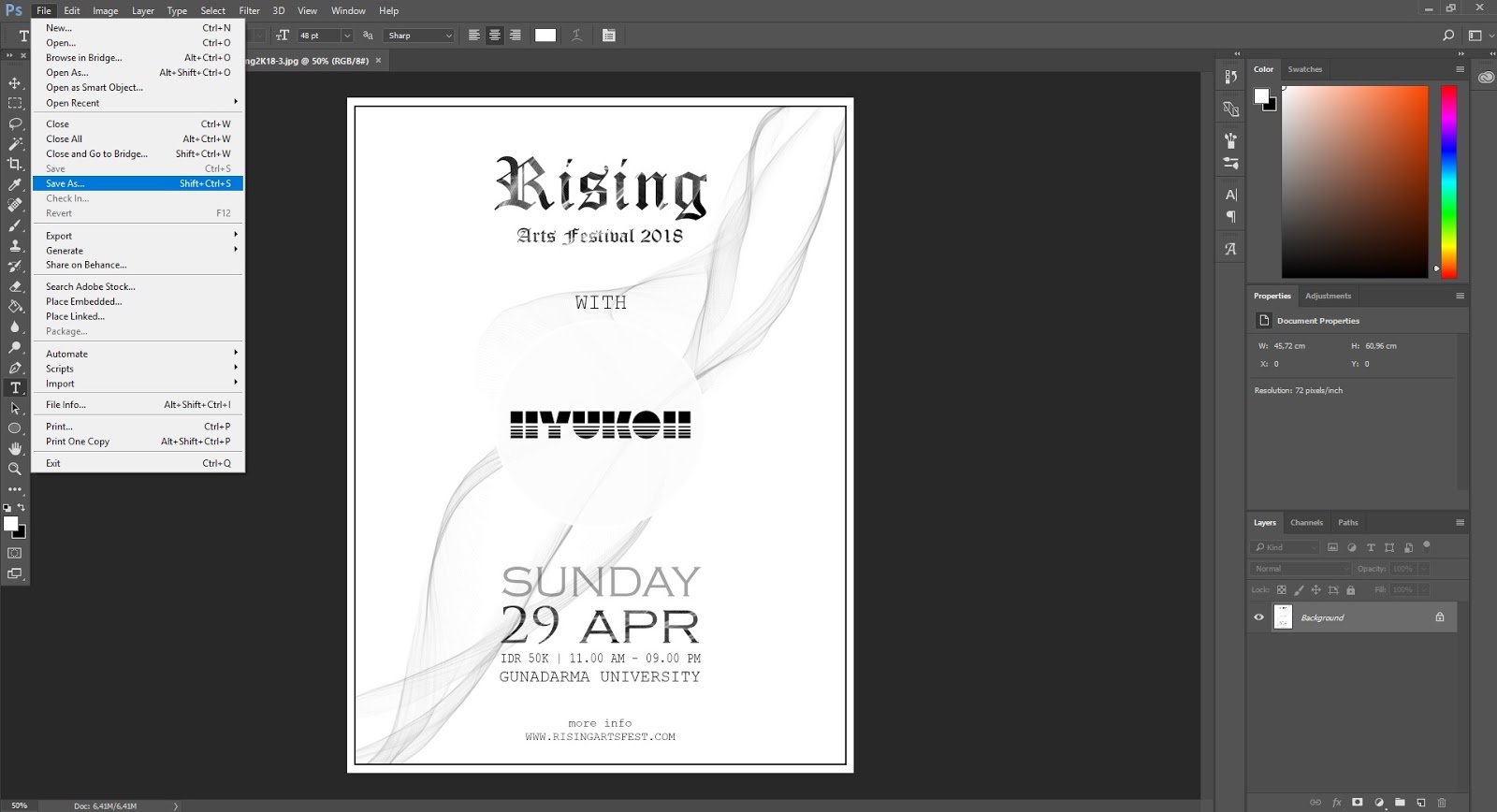Open the Filter menu
This screenshot has width=1497, height=812.
249,10
